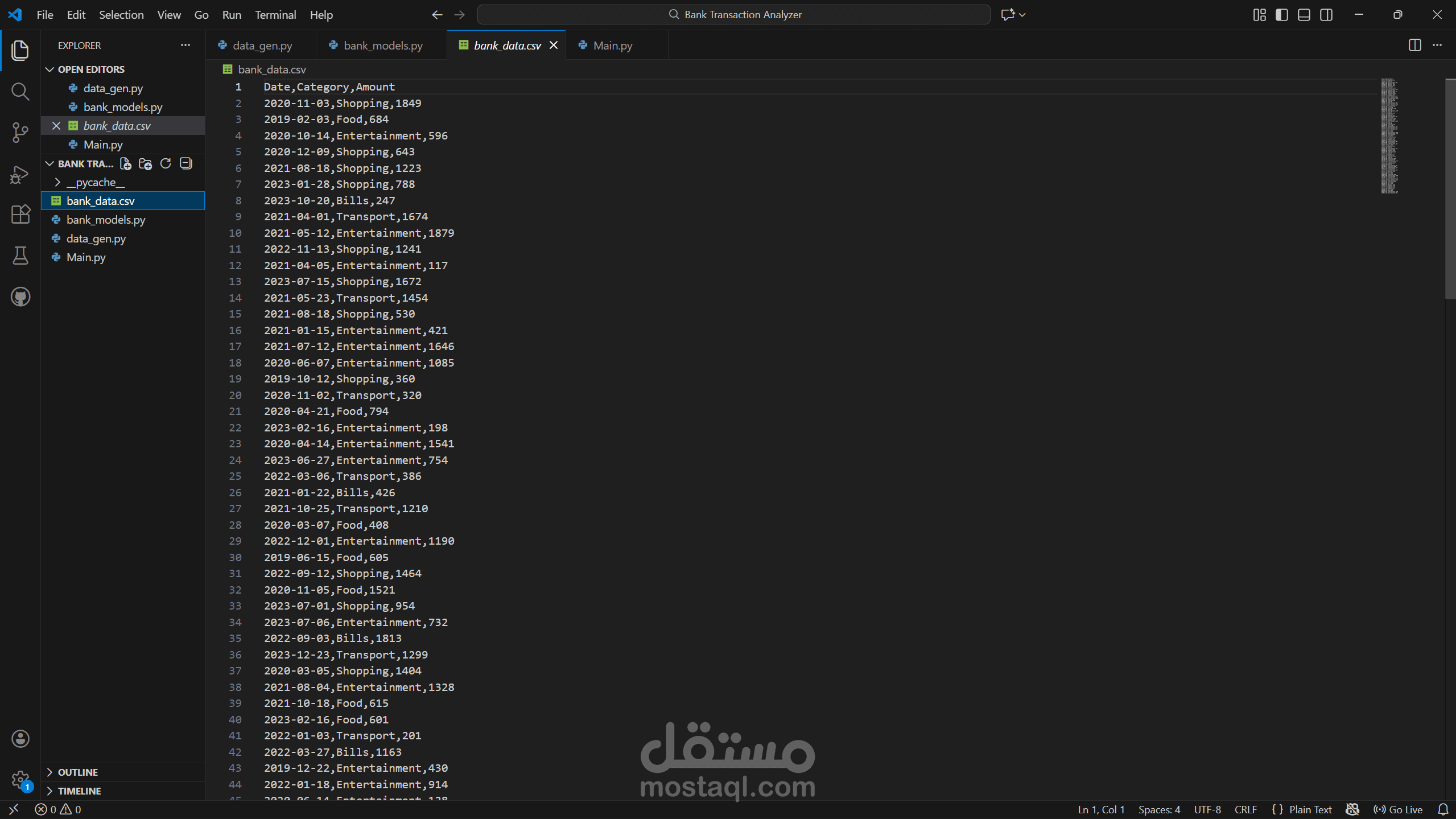Screen dimensions: 1456x819
Task: Open the Extensions view
Action: (x=20, y=215)
